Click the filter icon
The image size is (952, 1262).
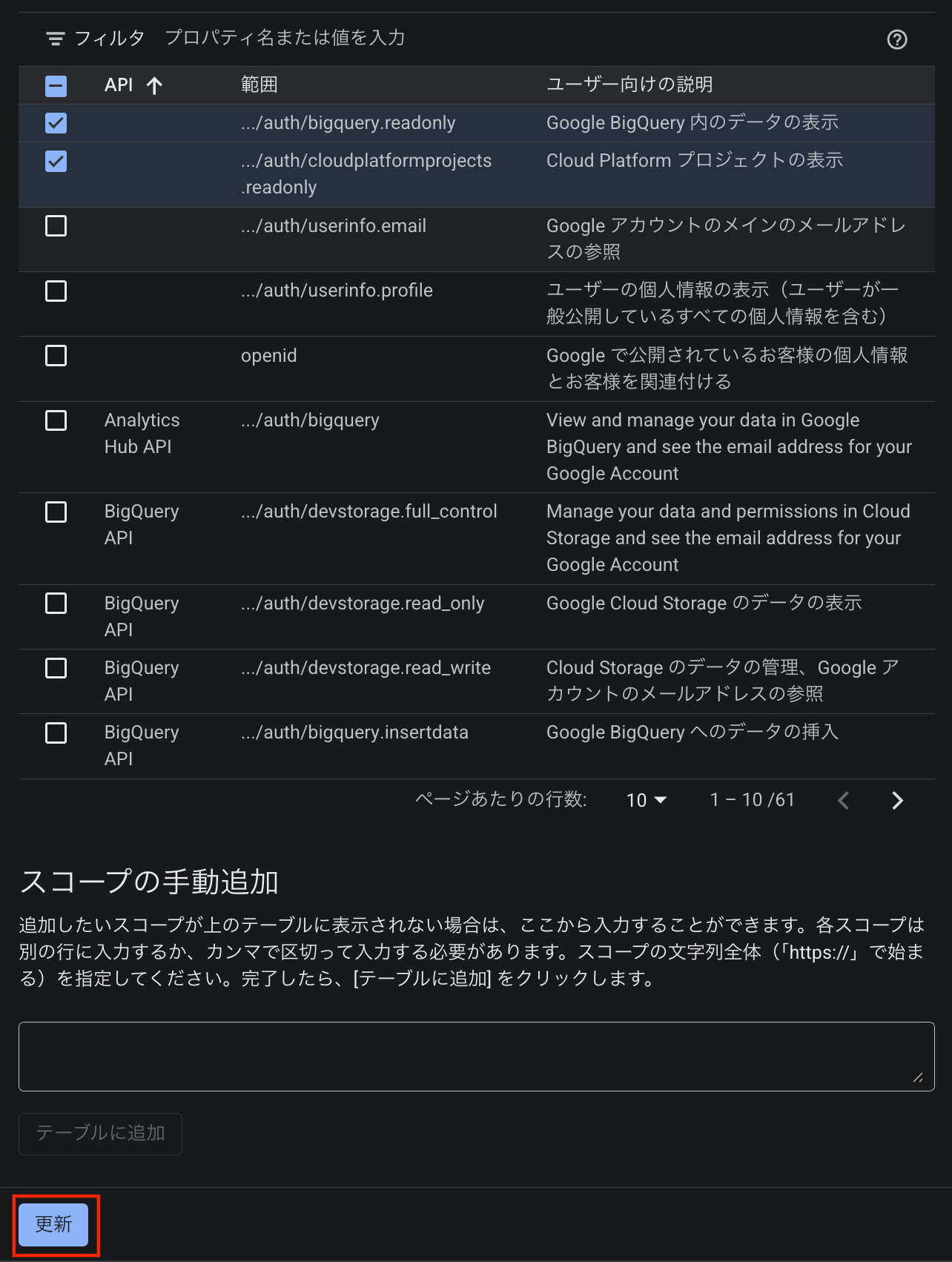(56, 39)
